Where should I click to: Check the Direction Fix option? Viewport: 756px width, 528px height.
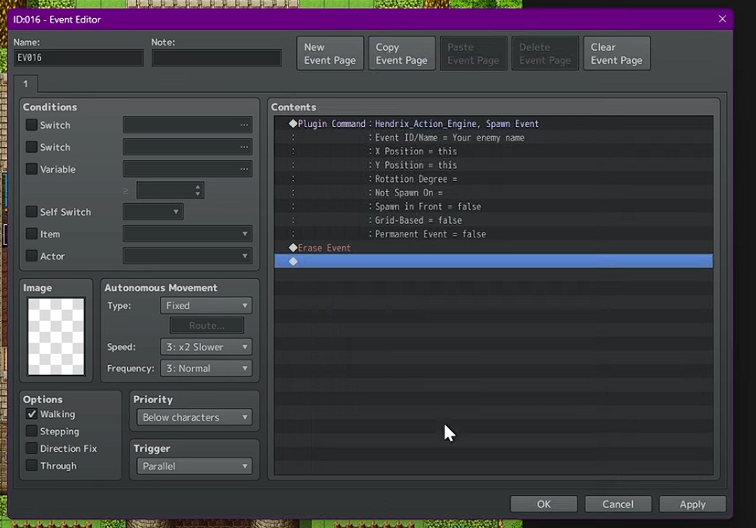pyautogui.click(x=32, y=449)
